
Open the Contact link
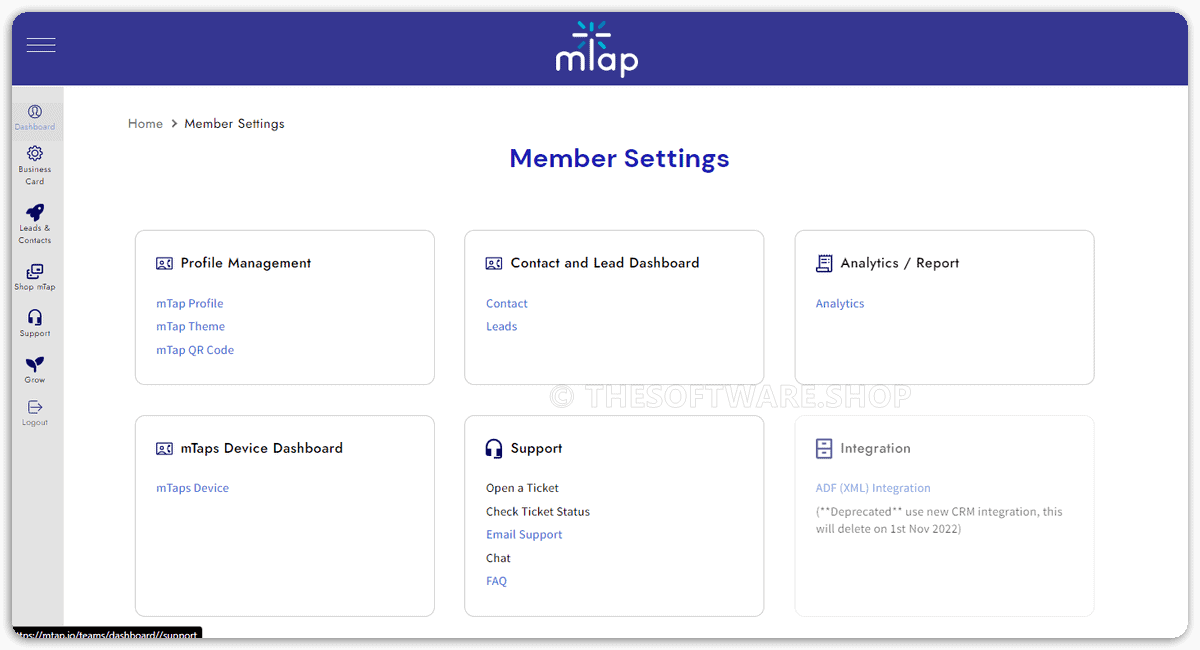coord(507,304)
